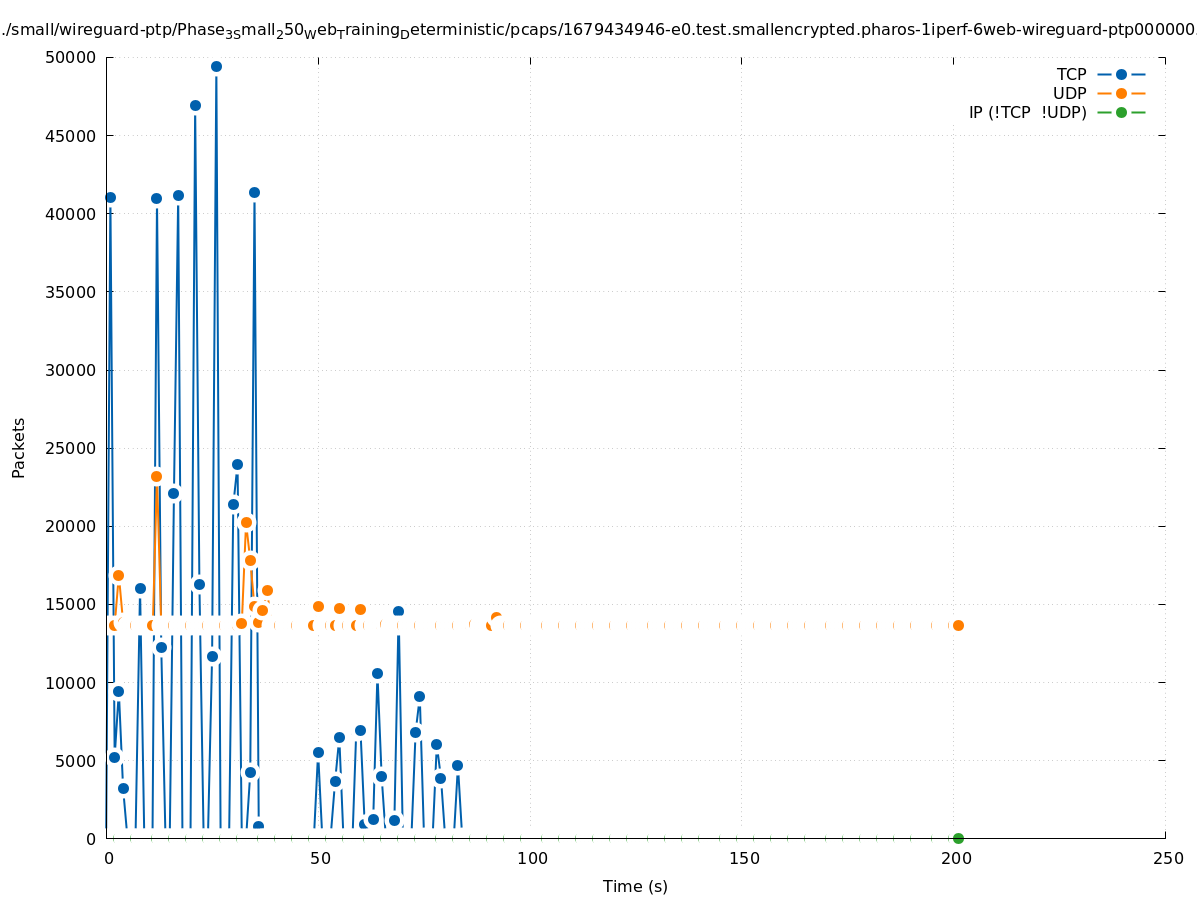
Task: Click the 250 x-axis tick label
Action: [x=1167, y=858]
